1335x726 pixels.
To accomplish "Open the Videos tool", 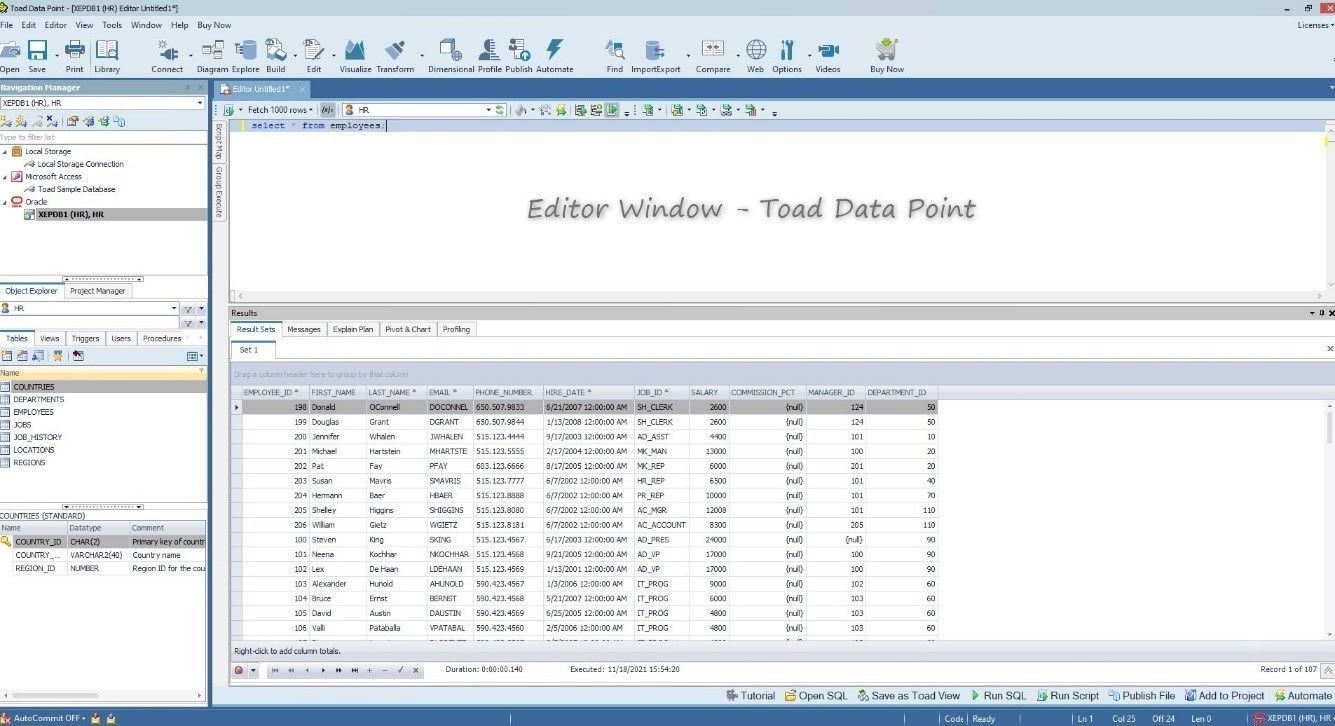I will [828, 55].
